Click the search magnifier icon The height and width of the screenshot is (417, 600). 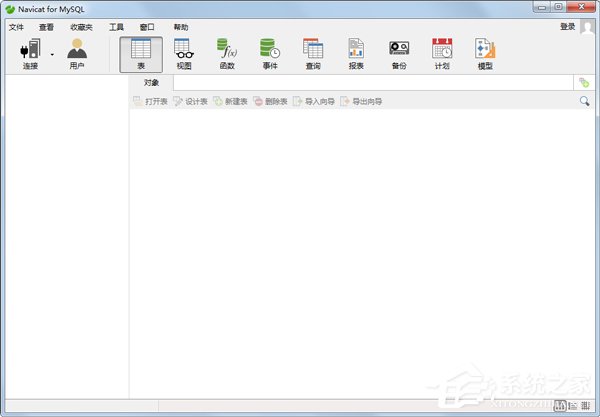584,101
